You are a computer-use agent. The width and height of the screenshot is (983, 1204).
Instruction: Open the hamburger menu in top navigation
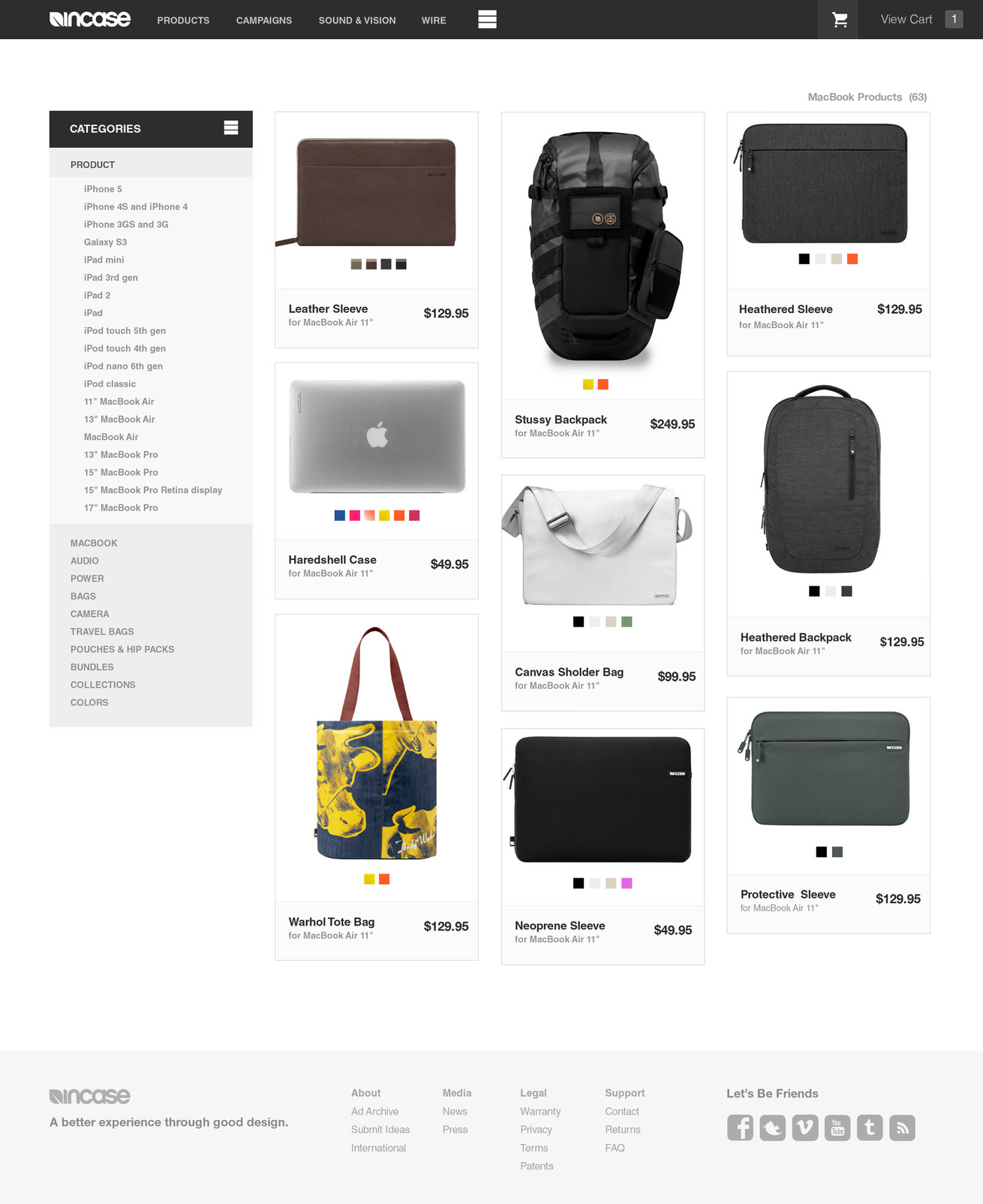487,20
